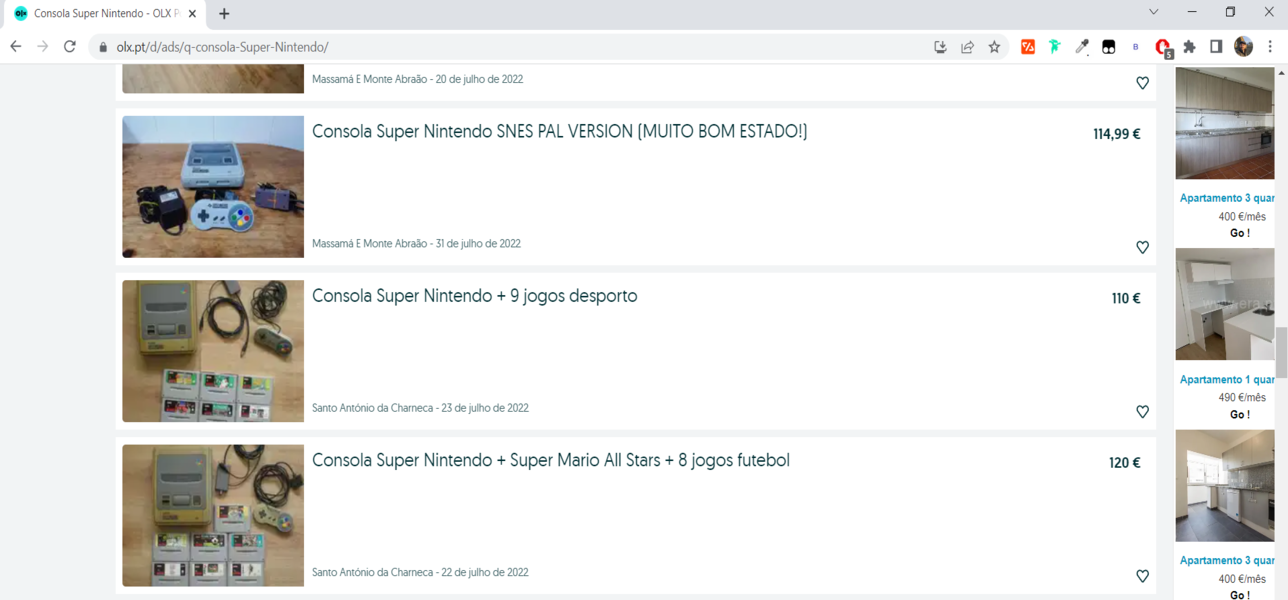Open the SNES PAL VERSION listing photo
Viewport: 1288px width, 600px height.
pyautogui.click(x=213, y=187)
